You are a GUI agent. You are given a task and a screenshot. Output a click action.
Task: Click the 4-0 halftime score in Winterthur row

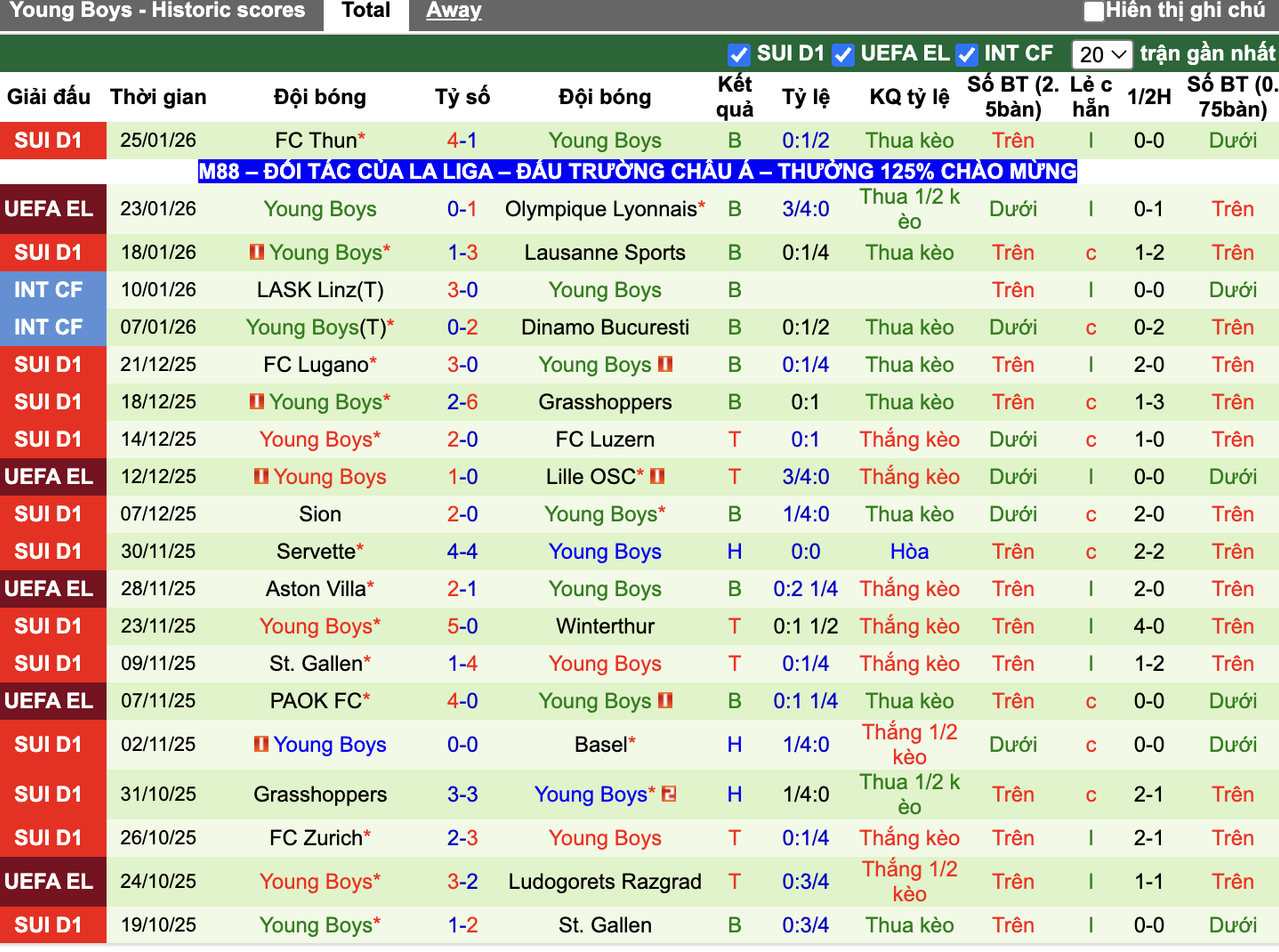tap(1148, 627)
